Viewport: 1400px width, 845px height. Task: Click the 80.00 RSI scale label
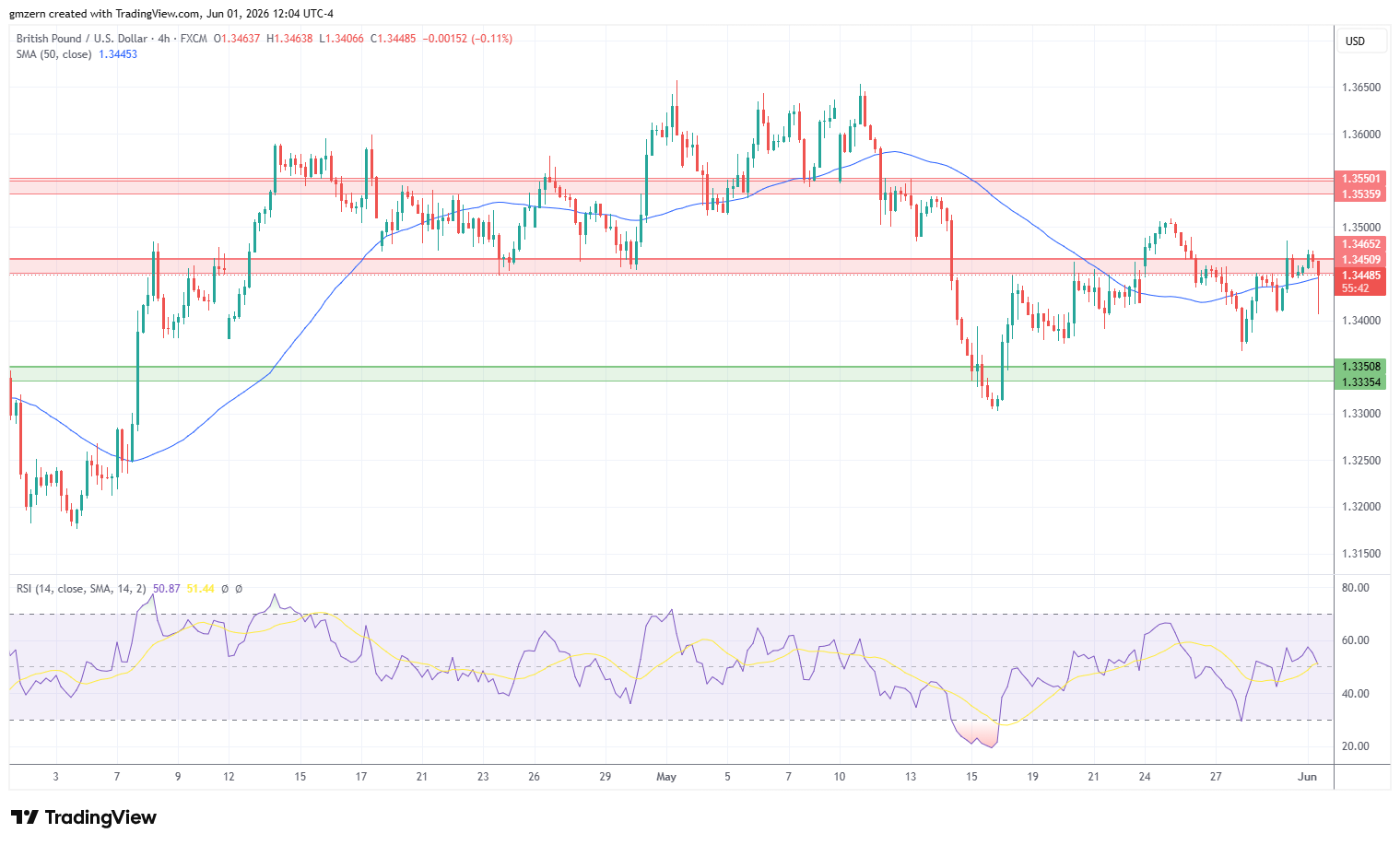pos(1357,588)
